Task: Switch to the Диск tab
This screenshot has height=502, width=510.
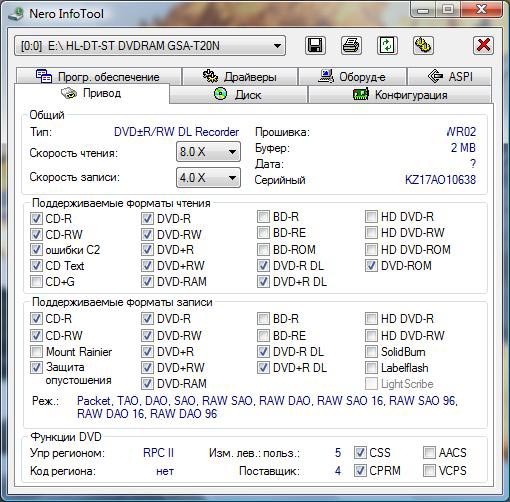Action: click(x=238, y=95)
